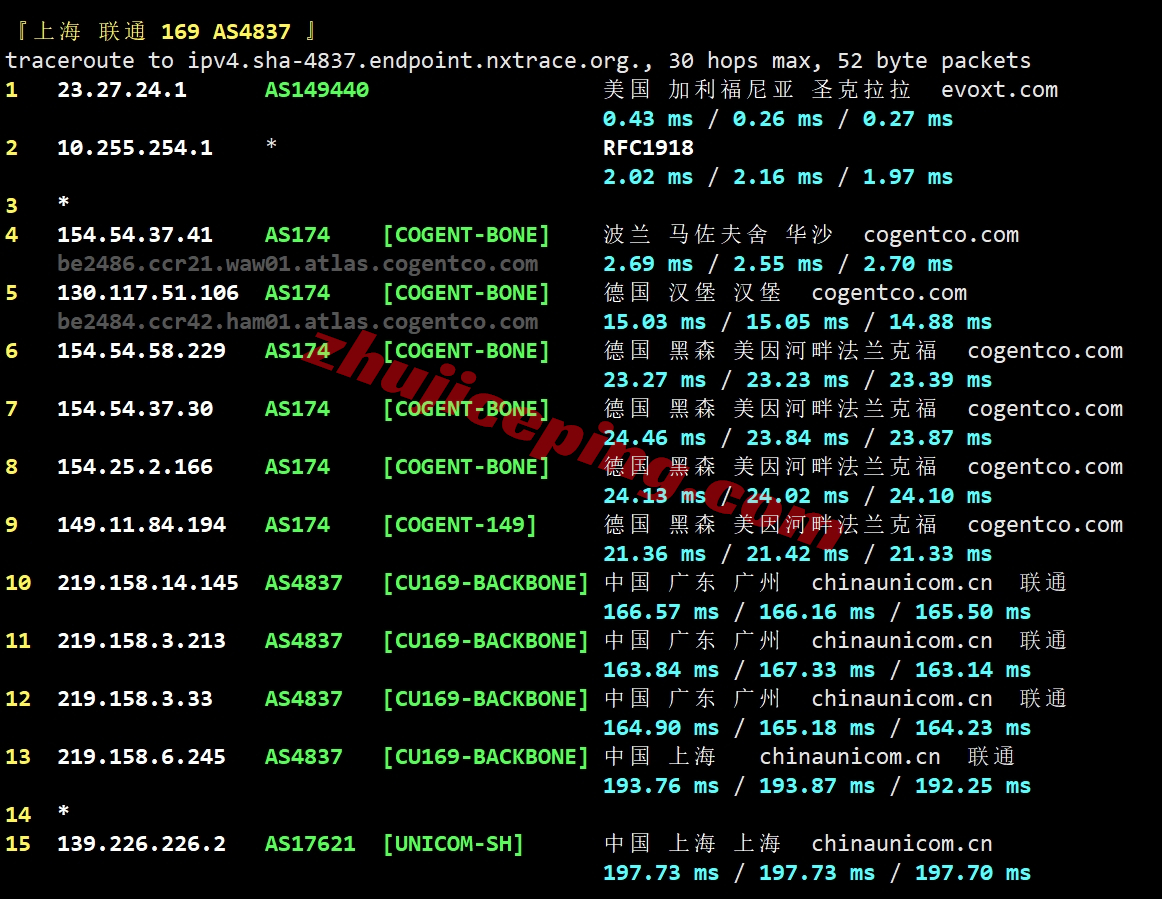This screenshot has height=899, width=1162.
Task: Select IP address '154.54.37.41'
Action: point(135,235)
